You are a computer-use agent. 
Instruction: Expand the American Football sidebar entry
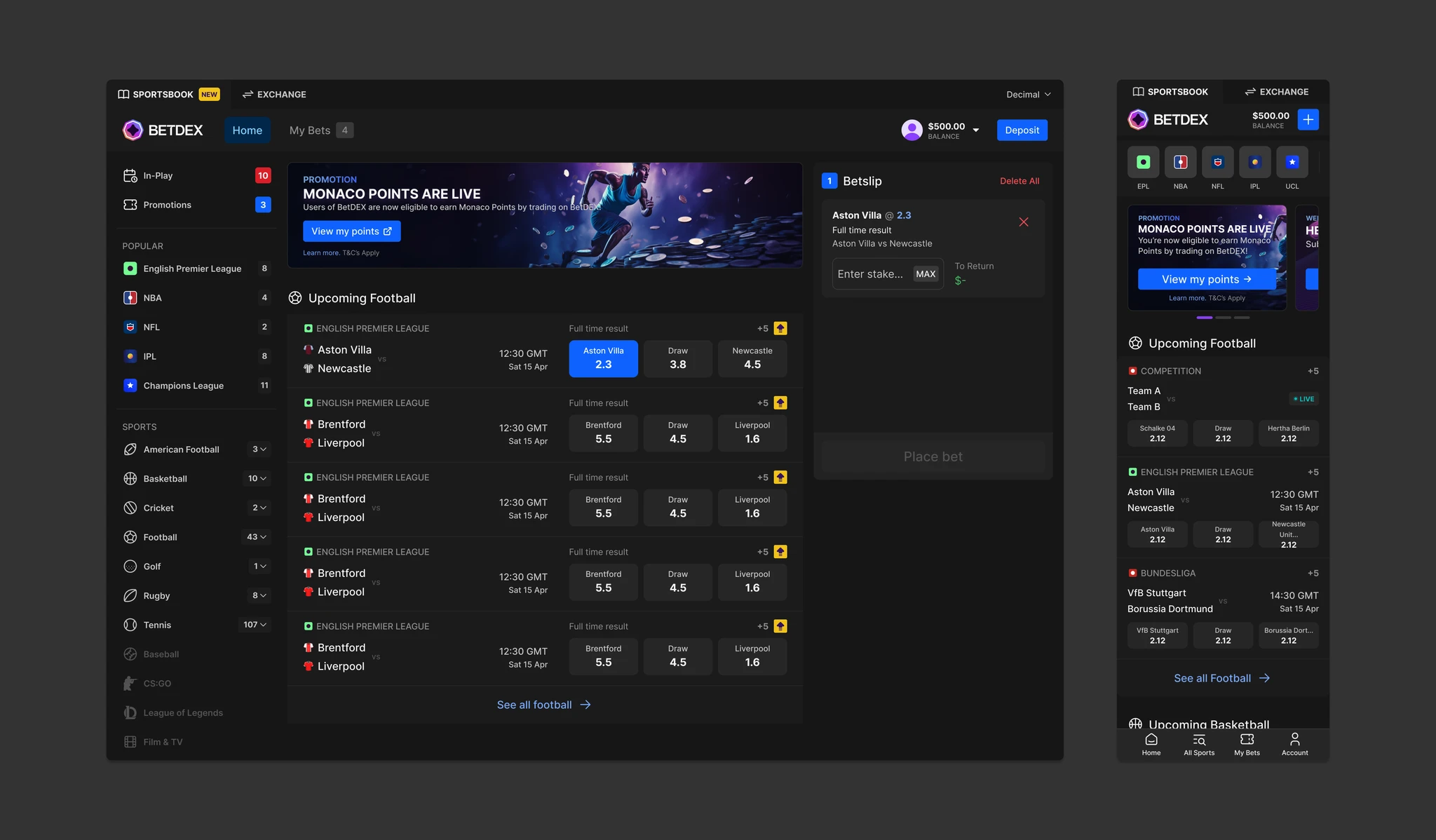(x=262, y=449)
